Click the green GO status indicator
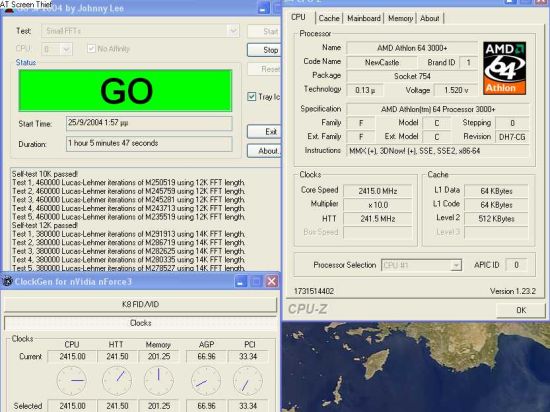The width and height of the screenshot is (550, 412). click(125, 91)
